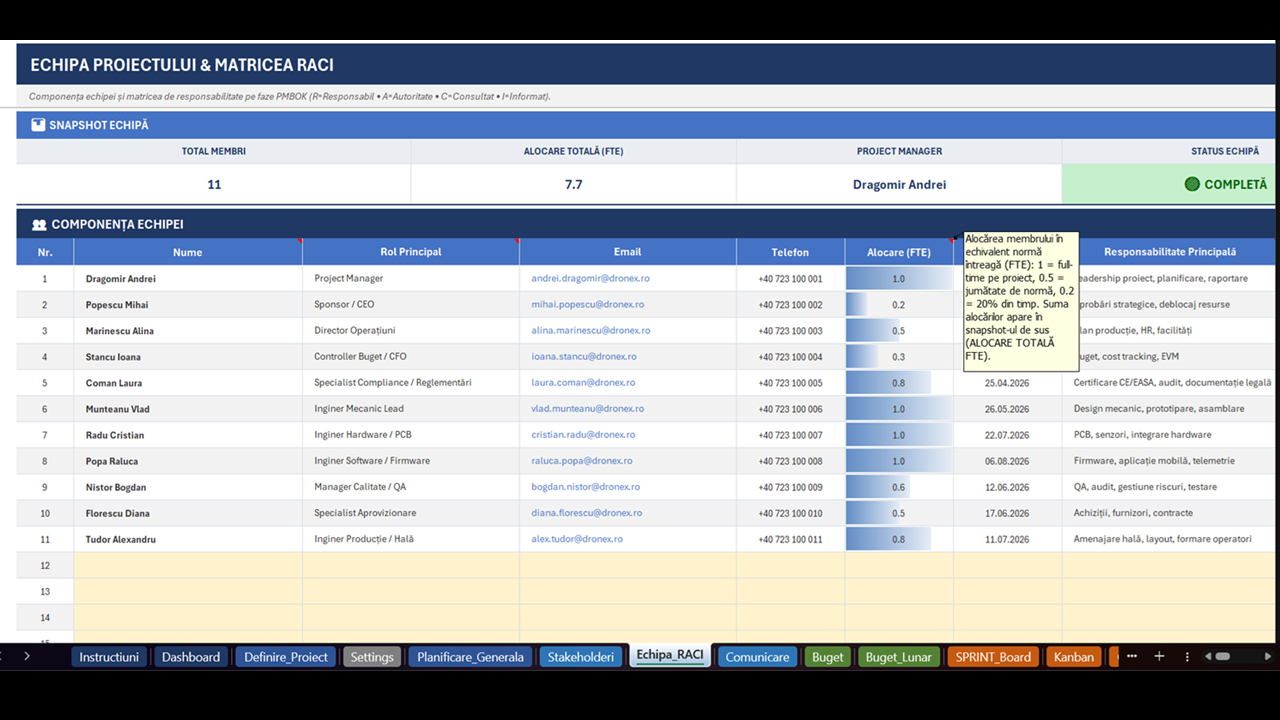Select role cell Sponsor / CEO
This screenshot has height=720, width=1280.
[411, 305]
